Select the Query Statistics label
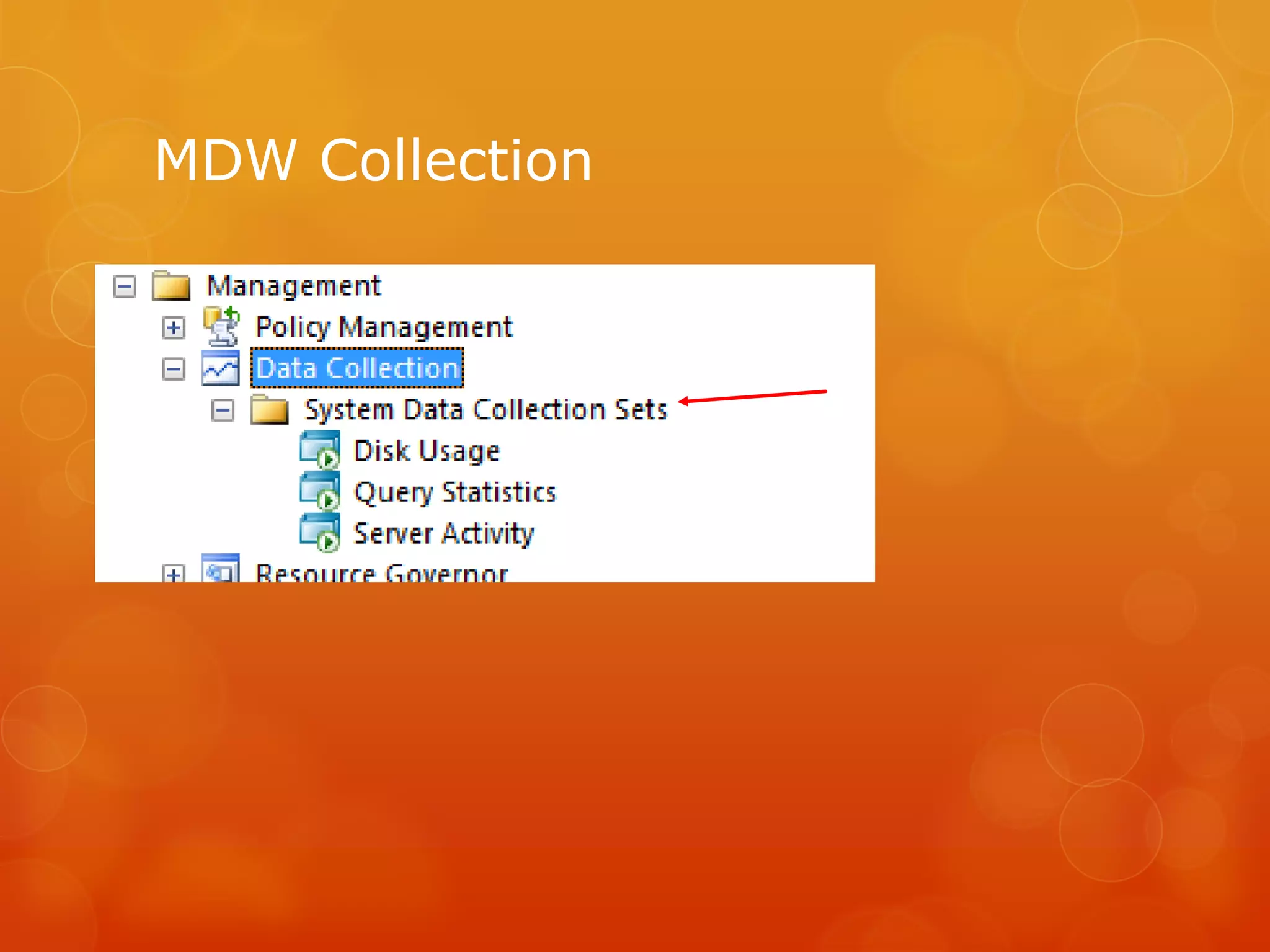 pos(455,492)
